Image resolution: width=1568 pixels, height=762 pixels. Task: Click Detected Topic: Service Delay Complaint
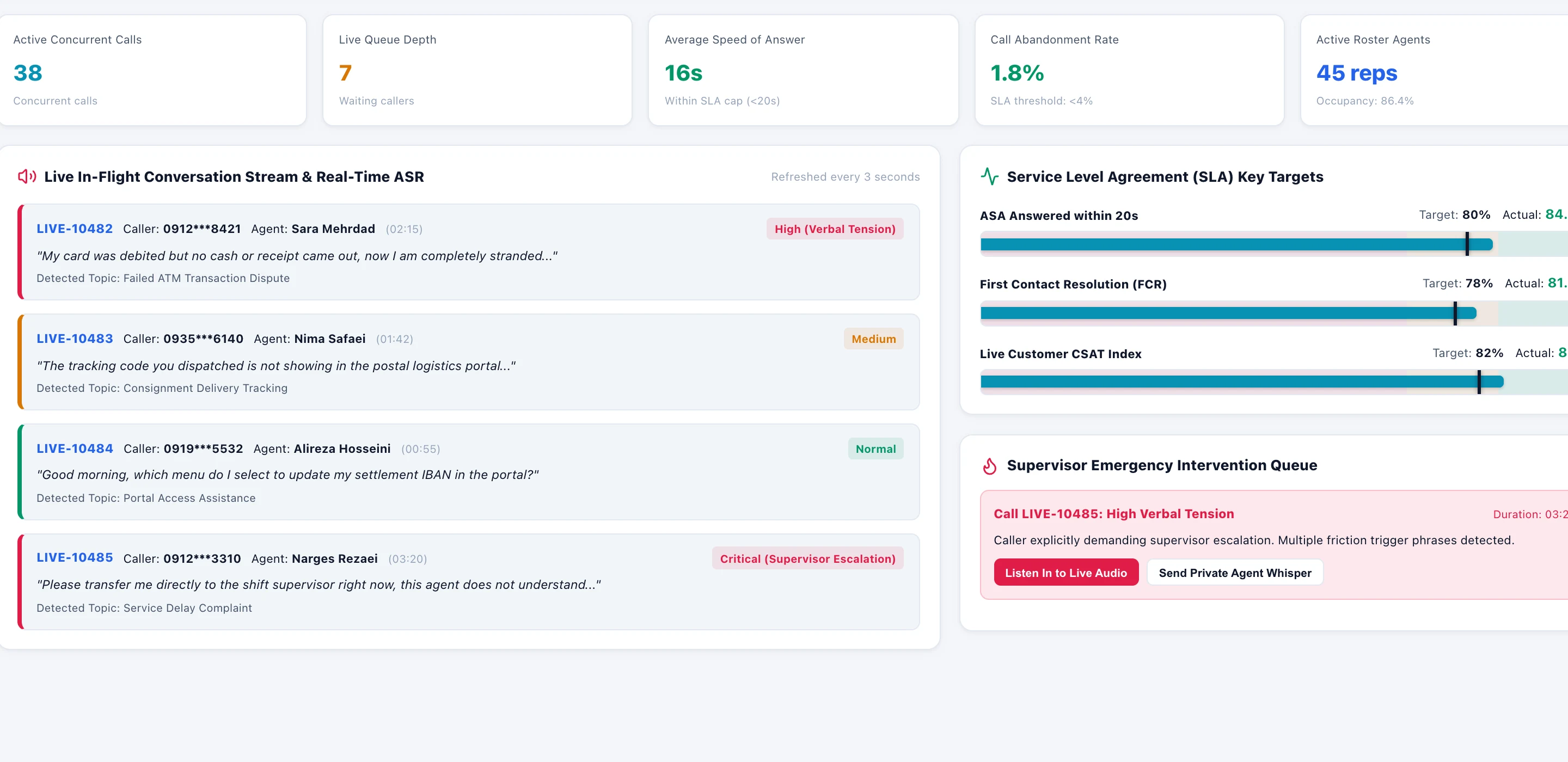tap(144, 608)
